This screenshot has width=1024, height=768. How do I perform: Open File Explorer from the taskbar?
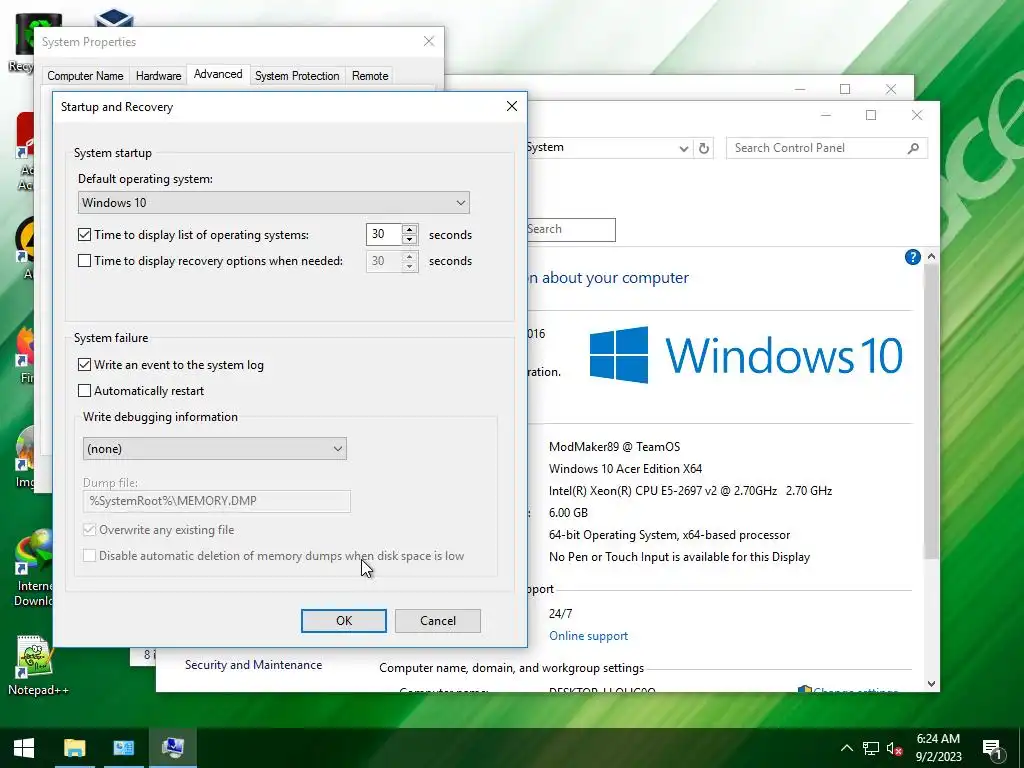point(74,748)
